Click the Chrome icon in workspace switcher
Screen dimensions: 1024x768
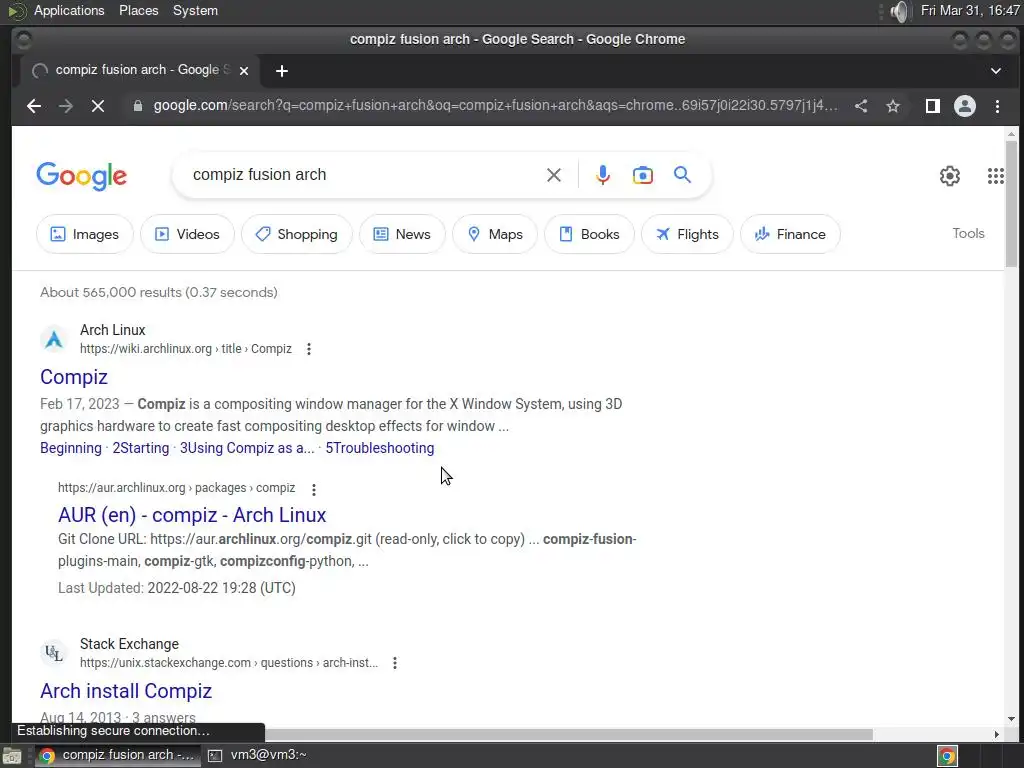coord(947,756)
